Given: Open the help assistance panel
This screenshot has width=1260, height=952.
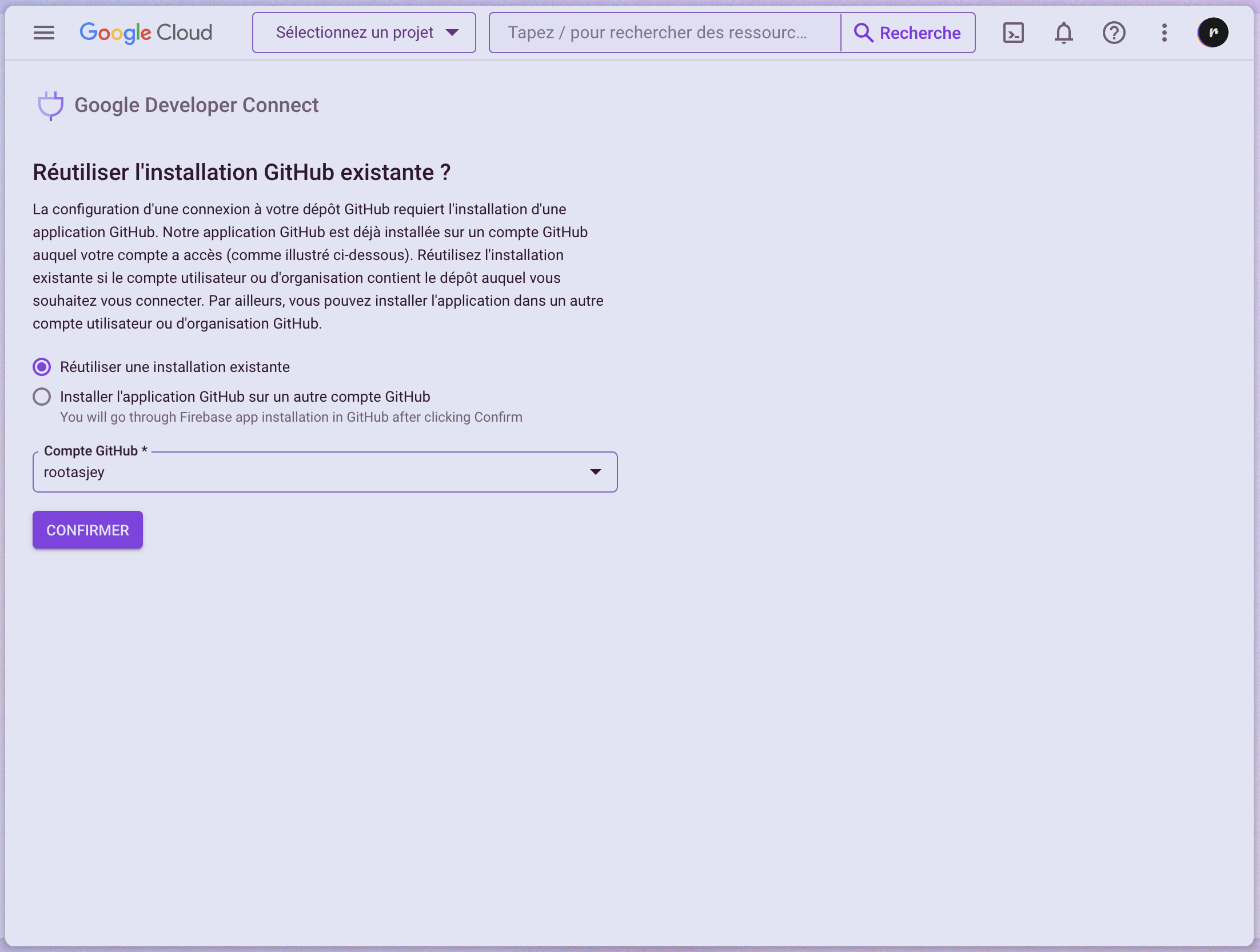Looking at the screenshot, I should point(1114,33).
